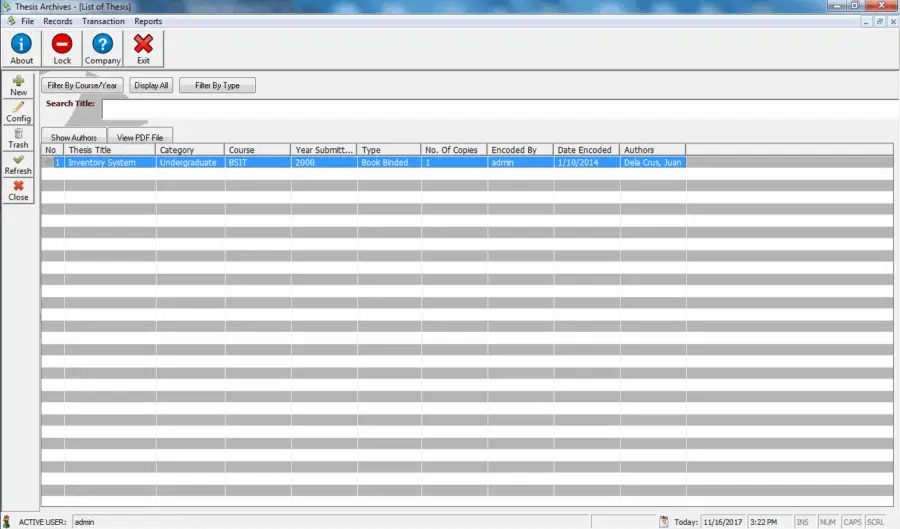Sort by the No column header
This screenshot has height=529, width=900.
coord(52,150)
